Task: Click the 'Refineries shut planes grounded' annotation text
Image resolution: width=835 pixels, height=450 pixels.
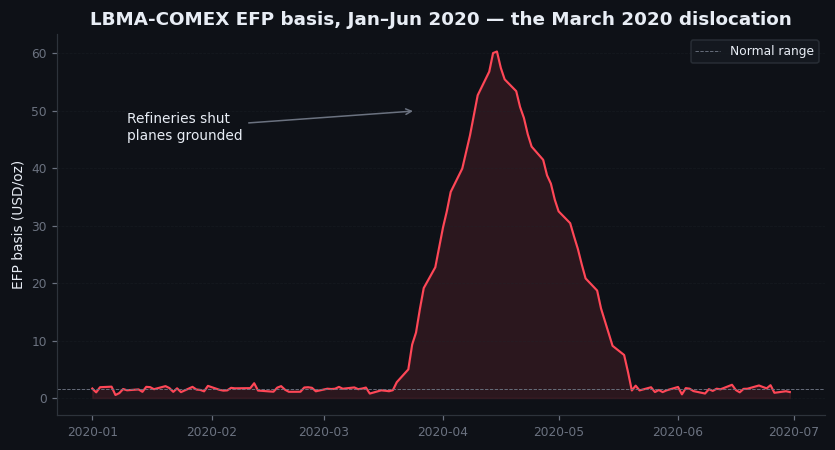Action: tap(184, 127)
